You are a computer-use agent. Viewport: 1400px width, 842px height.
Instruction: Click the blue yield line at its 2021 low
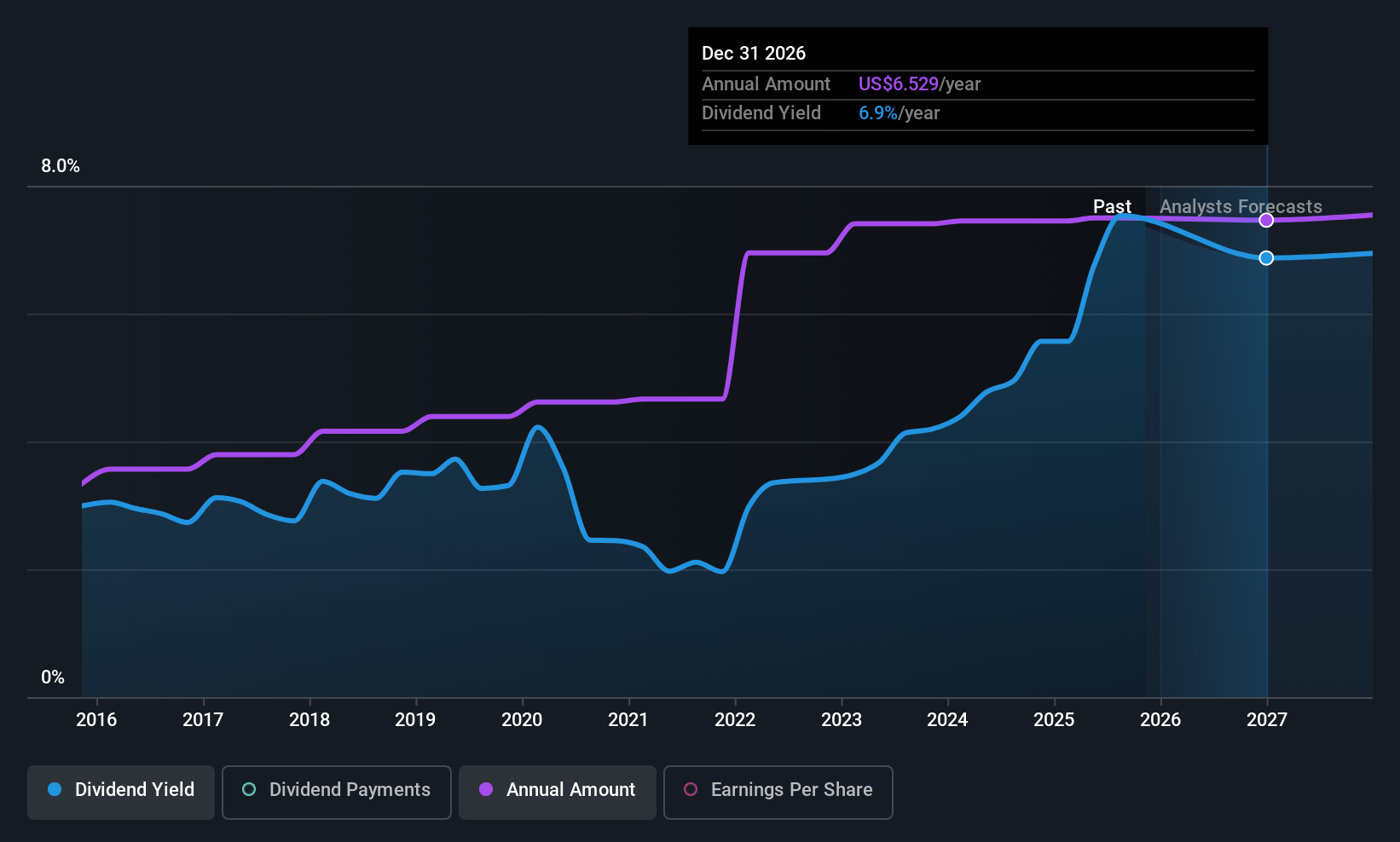tap(671, 571)
